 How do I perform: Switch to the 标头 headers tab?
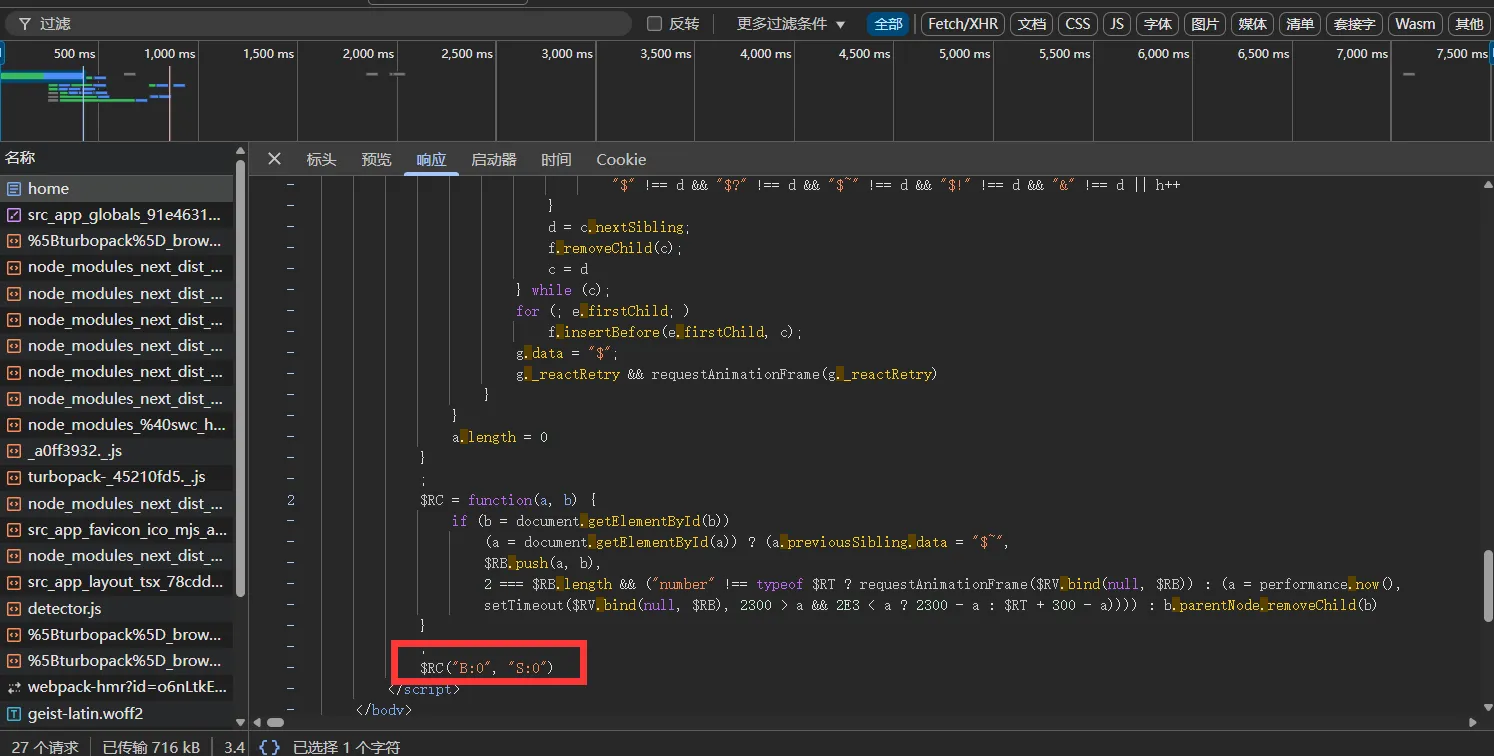click(x=321, y=160)
